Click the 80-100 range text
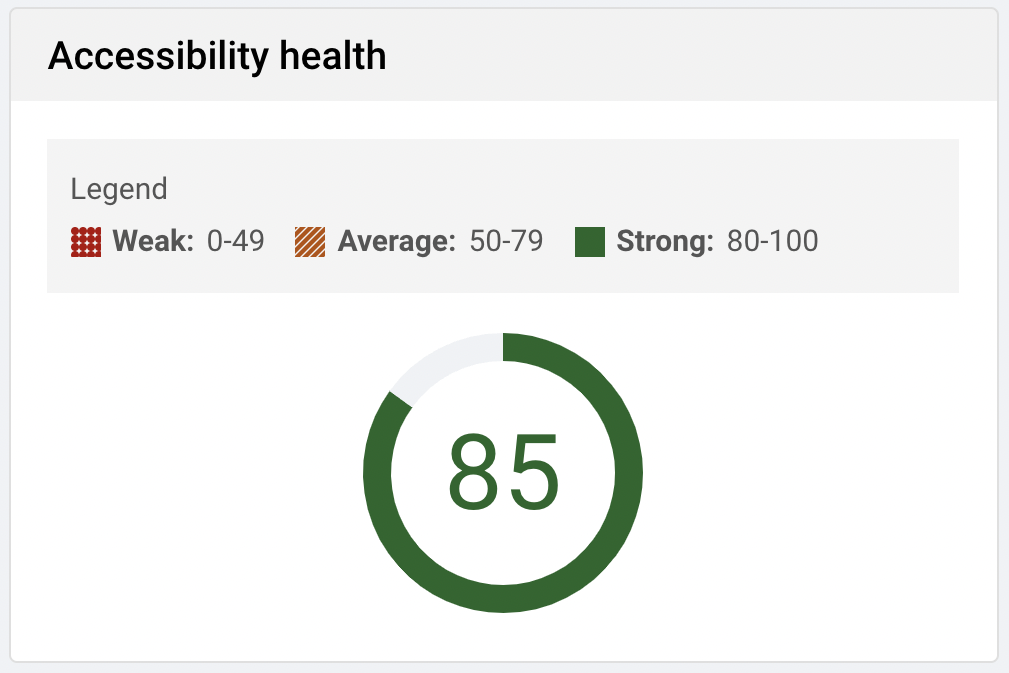 pos(772,241)
